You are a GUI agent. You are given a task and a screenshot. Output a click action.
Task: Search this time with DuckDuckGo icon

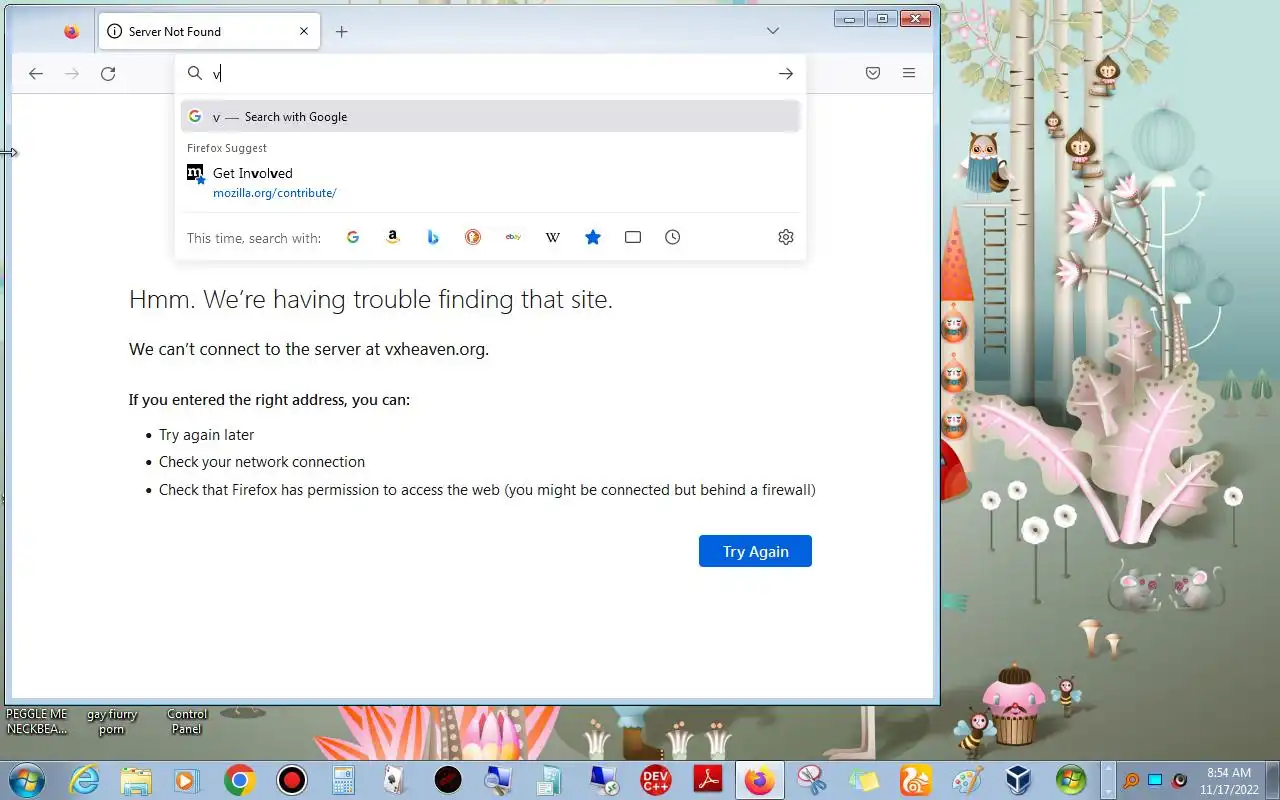473,237
